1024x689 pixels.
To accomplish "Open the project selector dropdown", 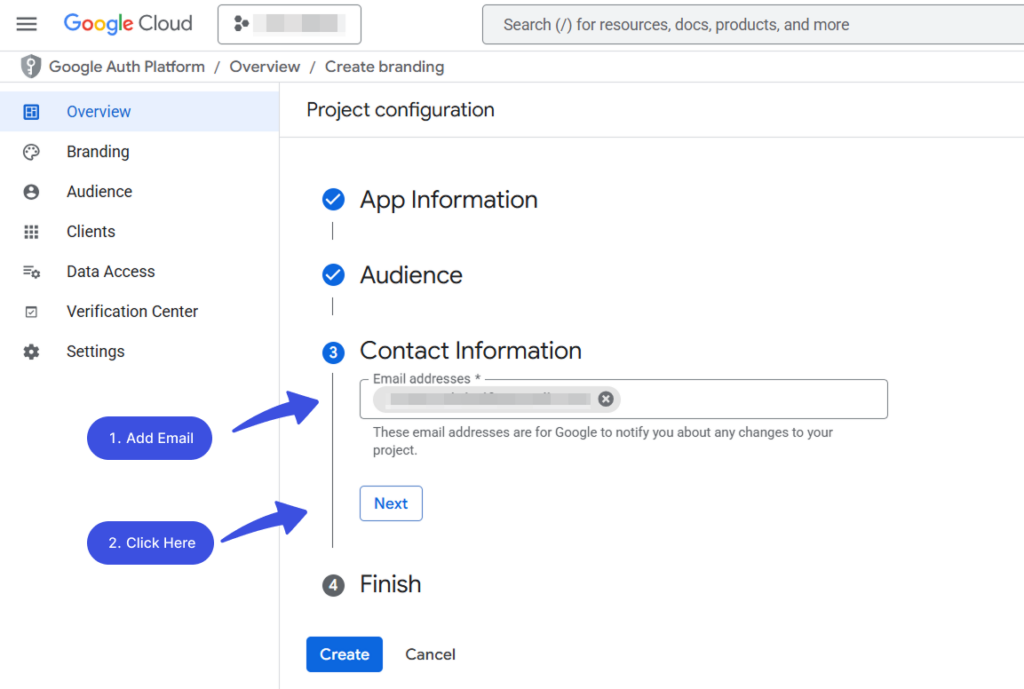I will (x=289, y=24).
